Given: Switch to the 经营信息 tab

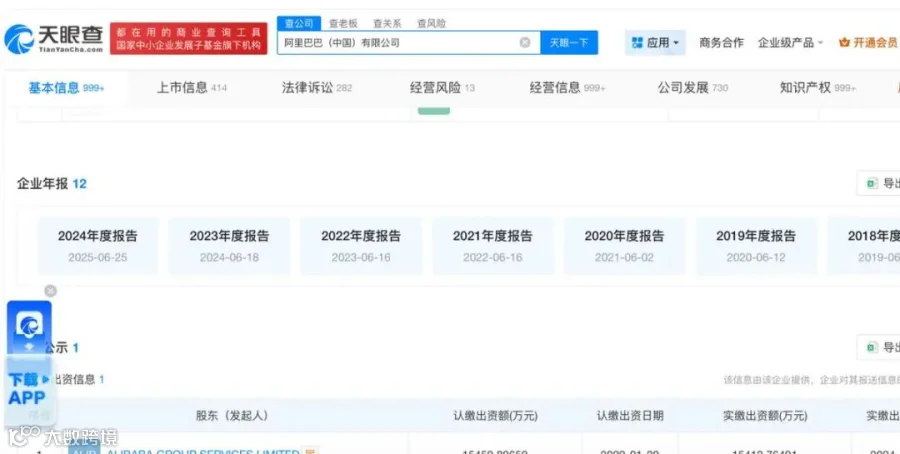Looking at the screenshot, I should [x=568, y=88].
